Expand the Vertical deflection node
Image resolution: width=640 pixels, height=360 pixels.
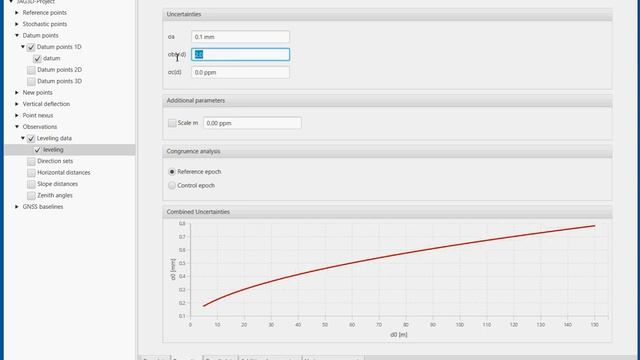pos(17,104)
